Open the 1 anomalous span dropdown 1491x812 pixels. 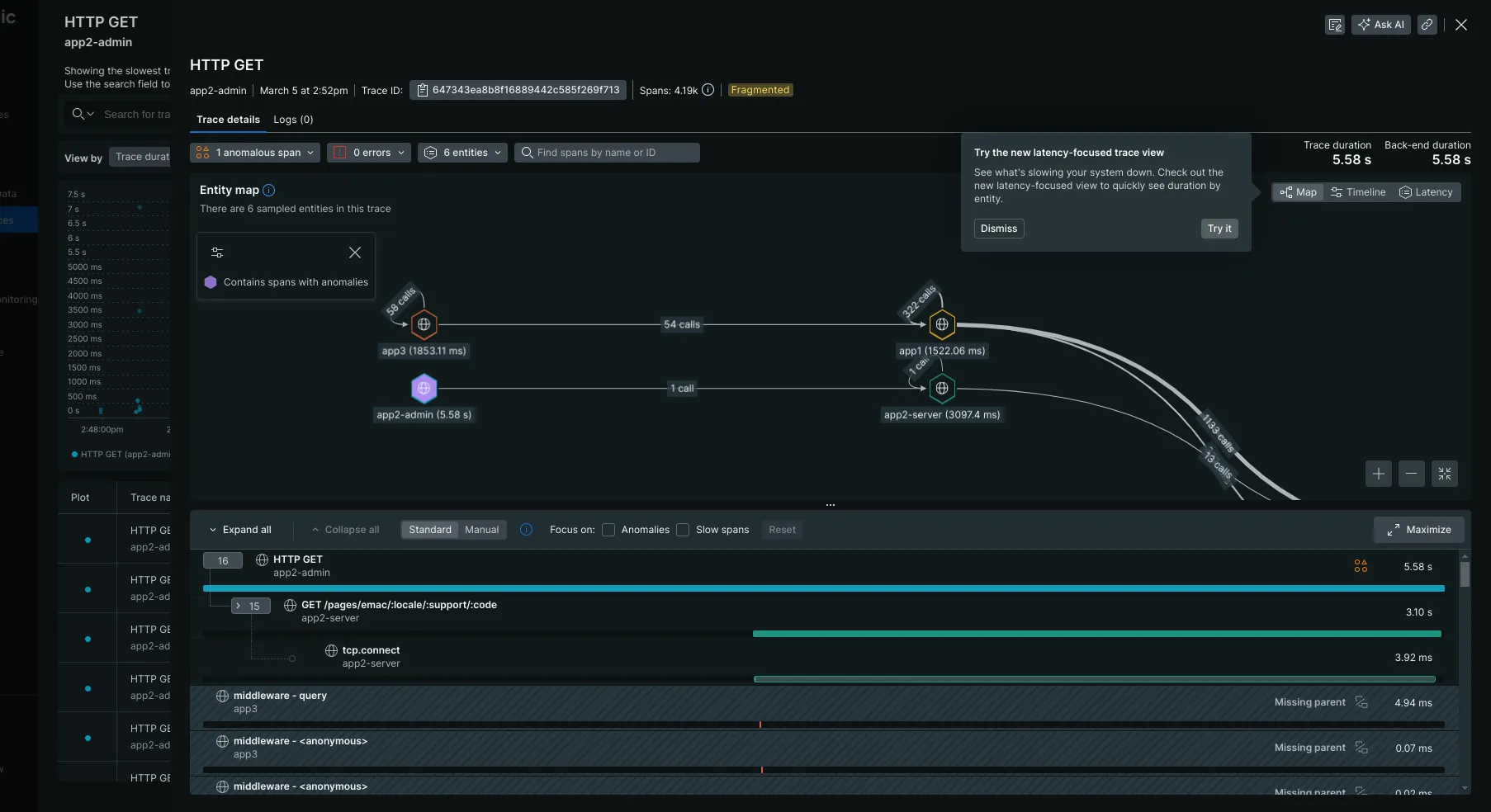[254, 152]
